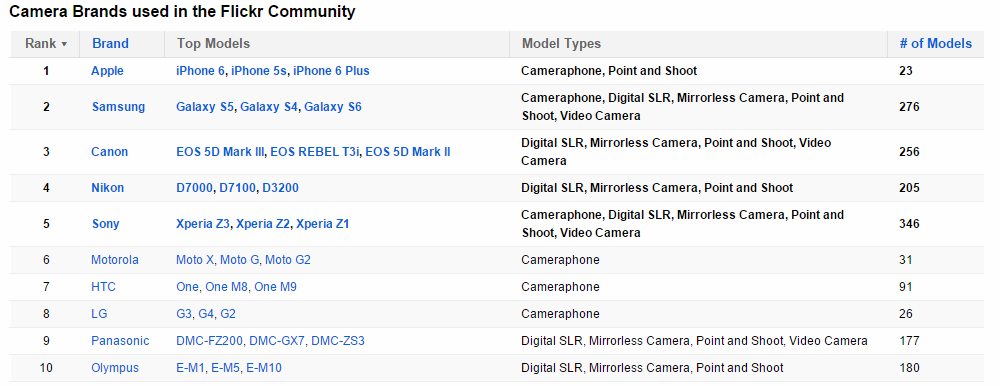
Task: Open the Motorola brand link
Action: coord(115,260)
